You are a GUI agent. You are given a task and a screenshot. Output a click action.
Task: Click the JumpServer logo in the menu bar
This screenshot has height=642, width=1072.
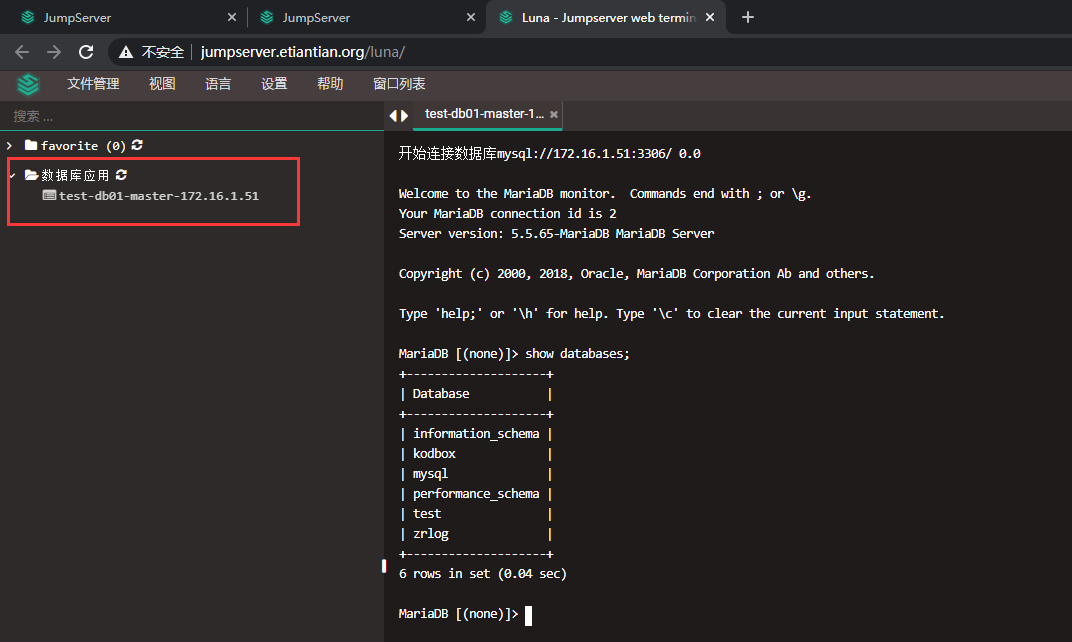(x=28, y=85)
